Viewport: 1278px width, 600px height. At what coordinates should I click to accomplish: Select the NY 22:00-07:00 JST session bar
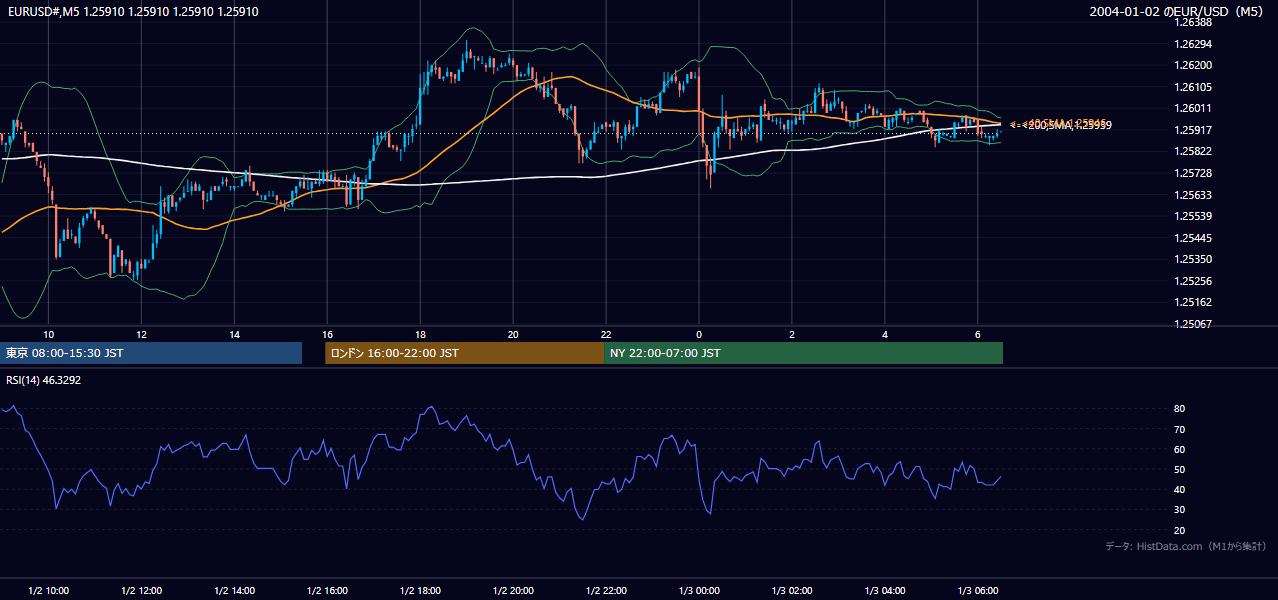803,353
